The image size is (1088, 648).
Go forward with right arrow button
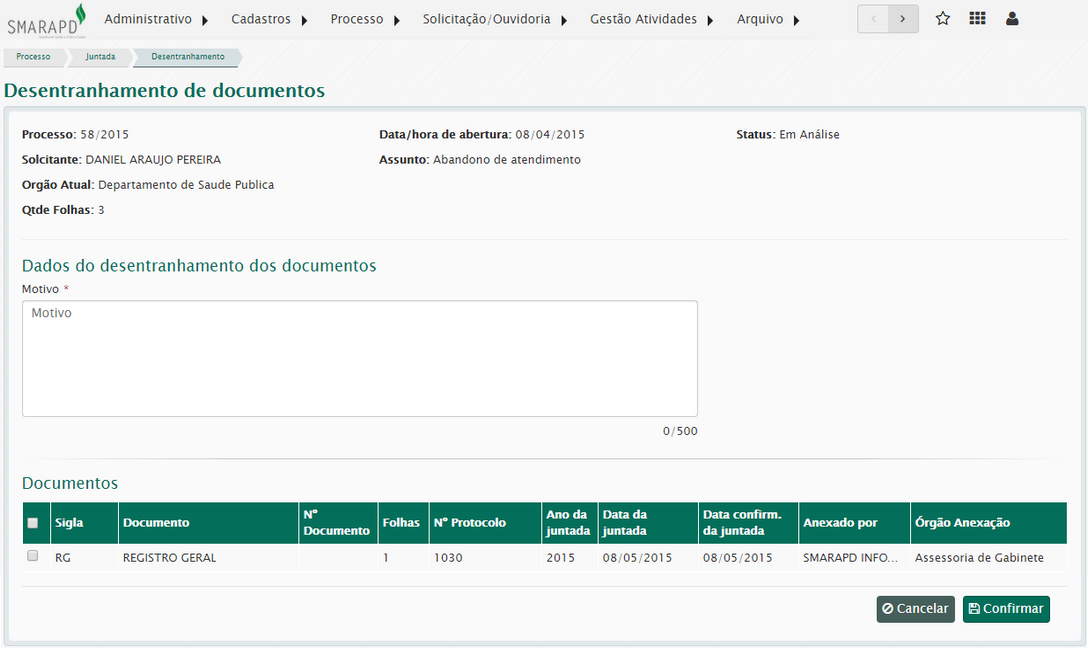(x=903, y=19)
